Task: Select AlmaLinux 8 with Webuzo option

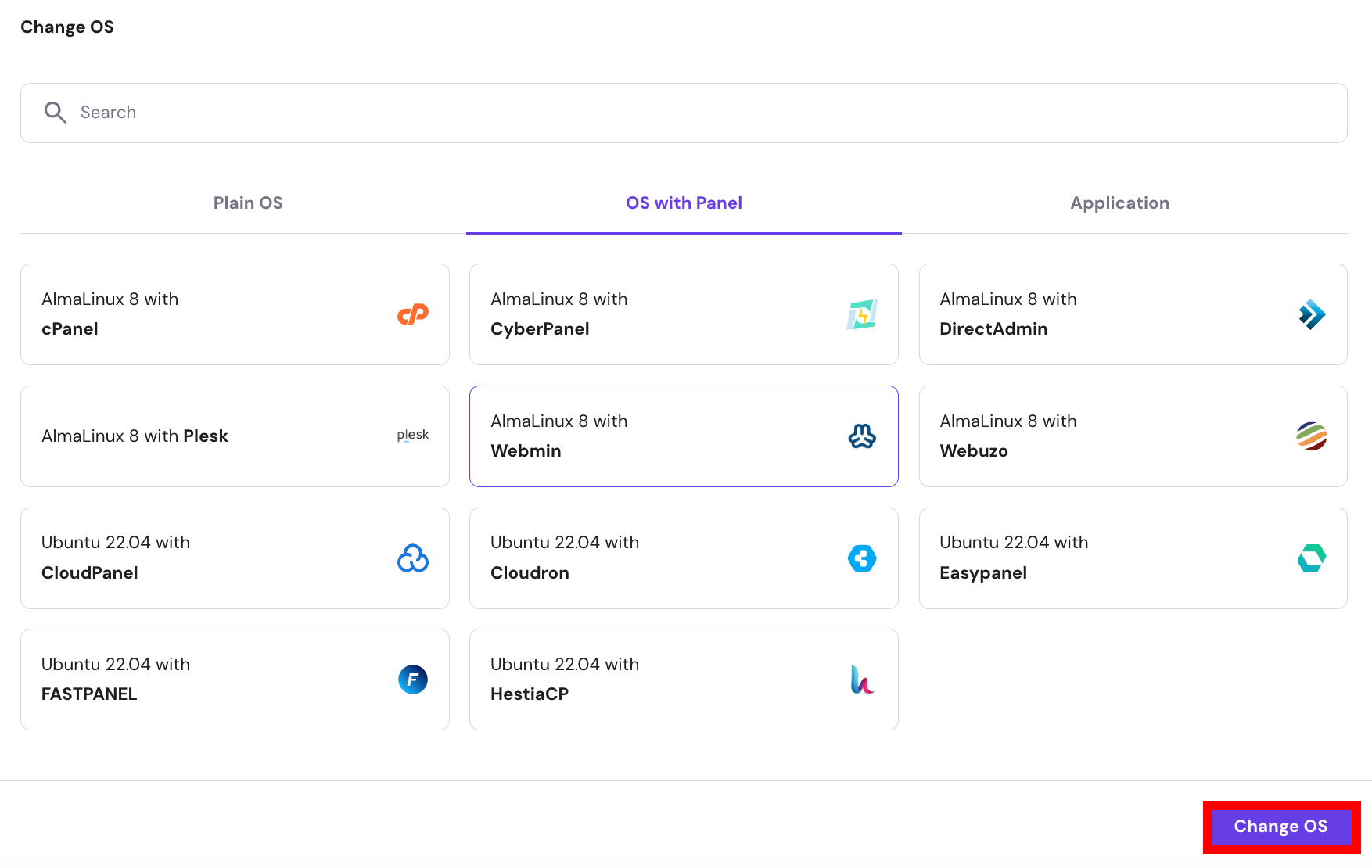Action: pyautogui.click(x=1133, y=436)
